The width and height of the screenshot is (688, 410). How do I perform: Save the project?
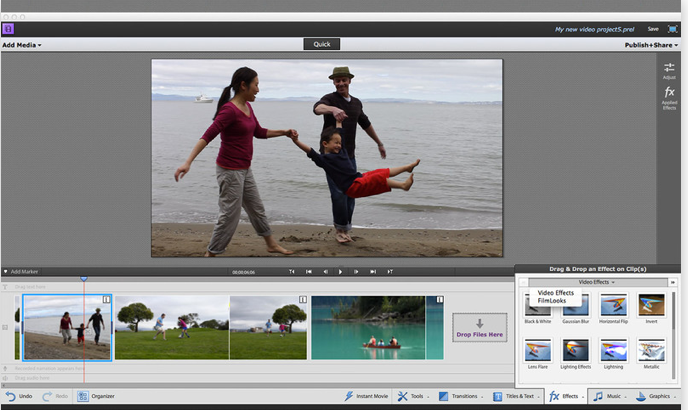(653, 29)
